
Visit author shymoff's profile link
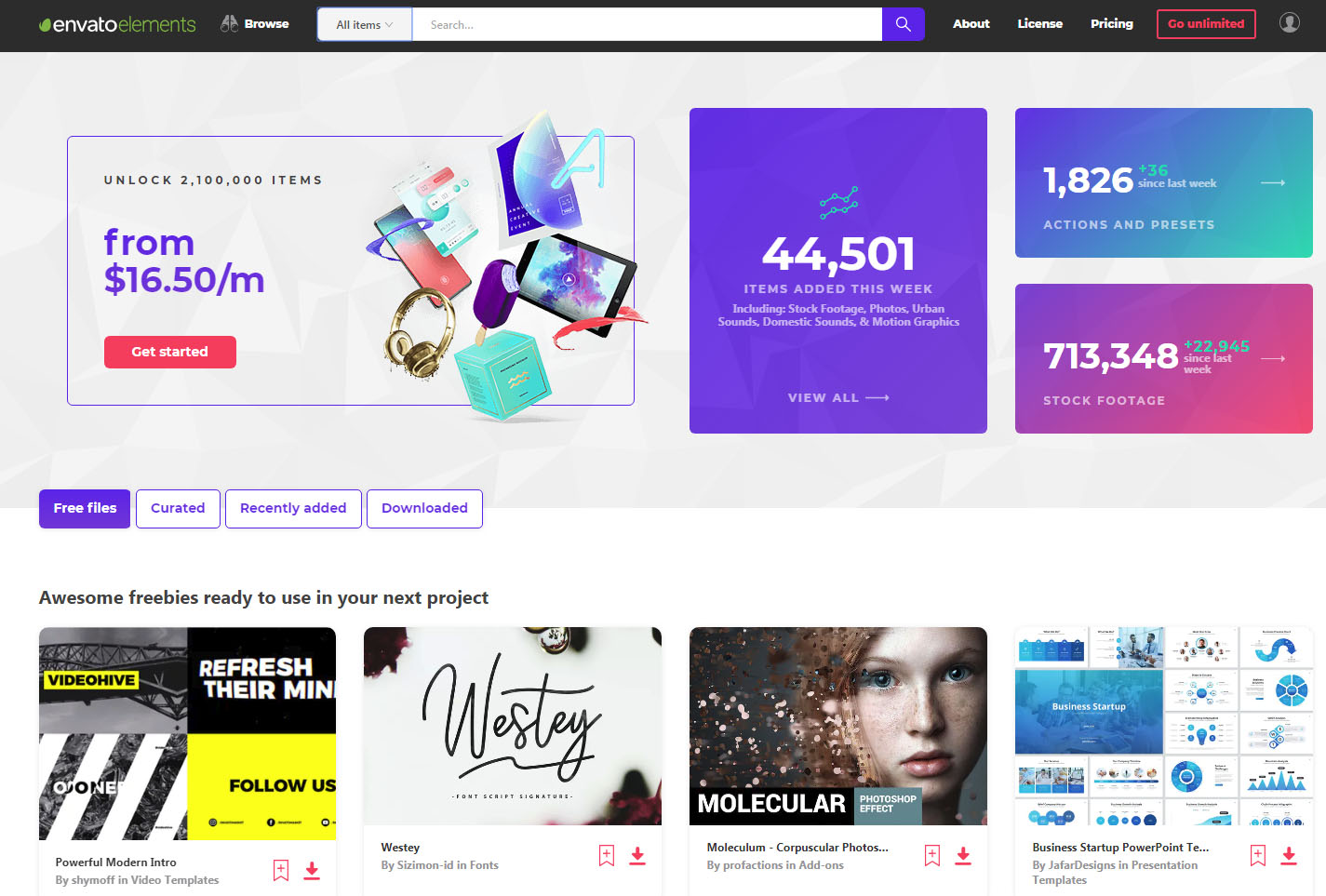pos(91,880)
